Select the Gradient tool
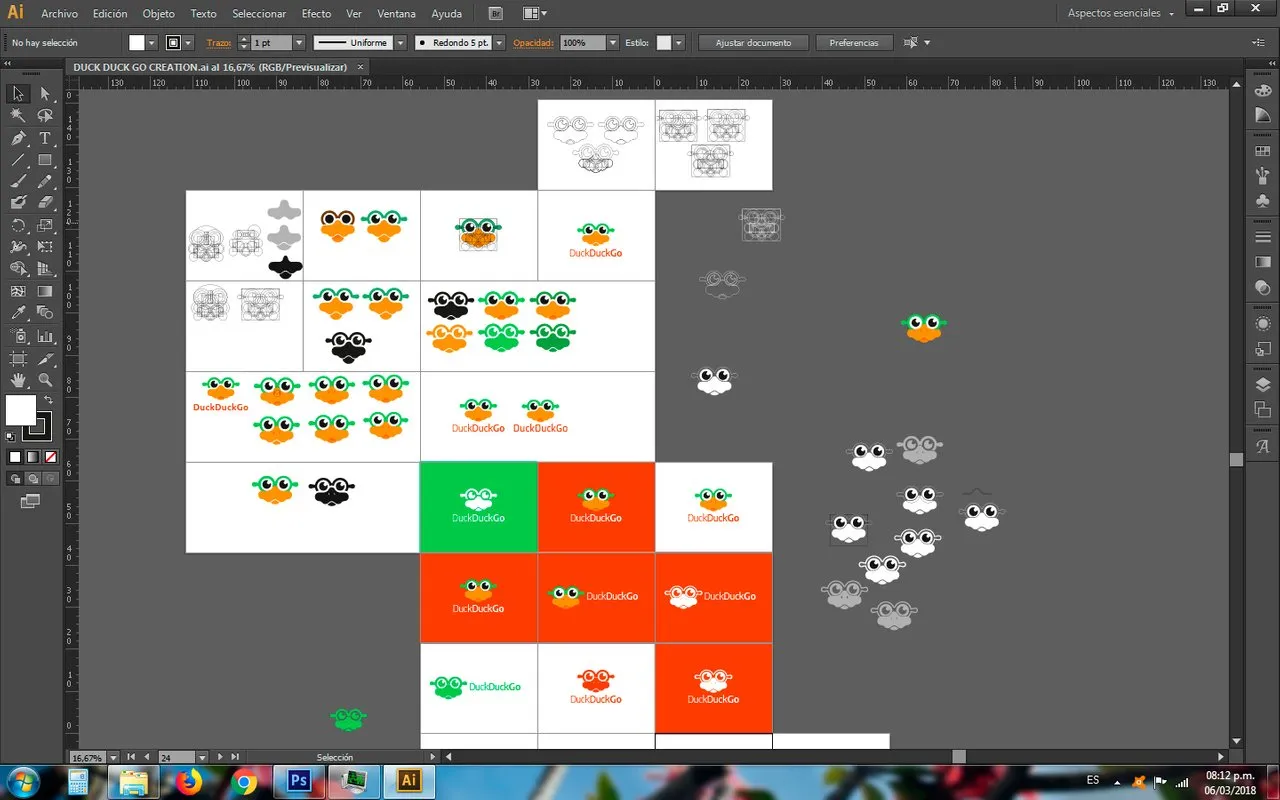 [45, 292]
